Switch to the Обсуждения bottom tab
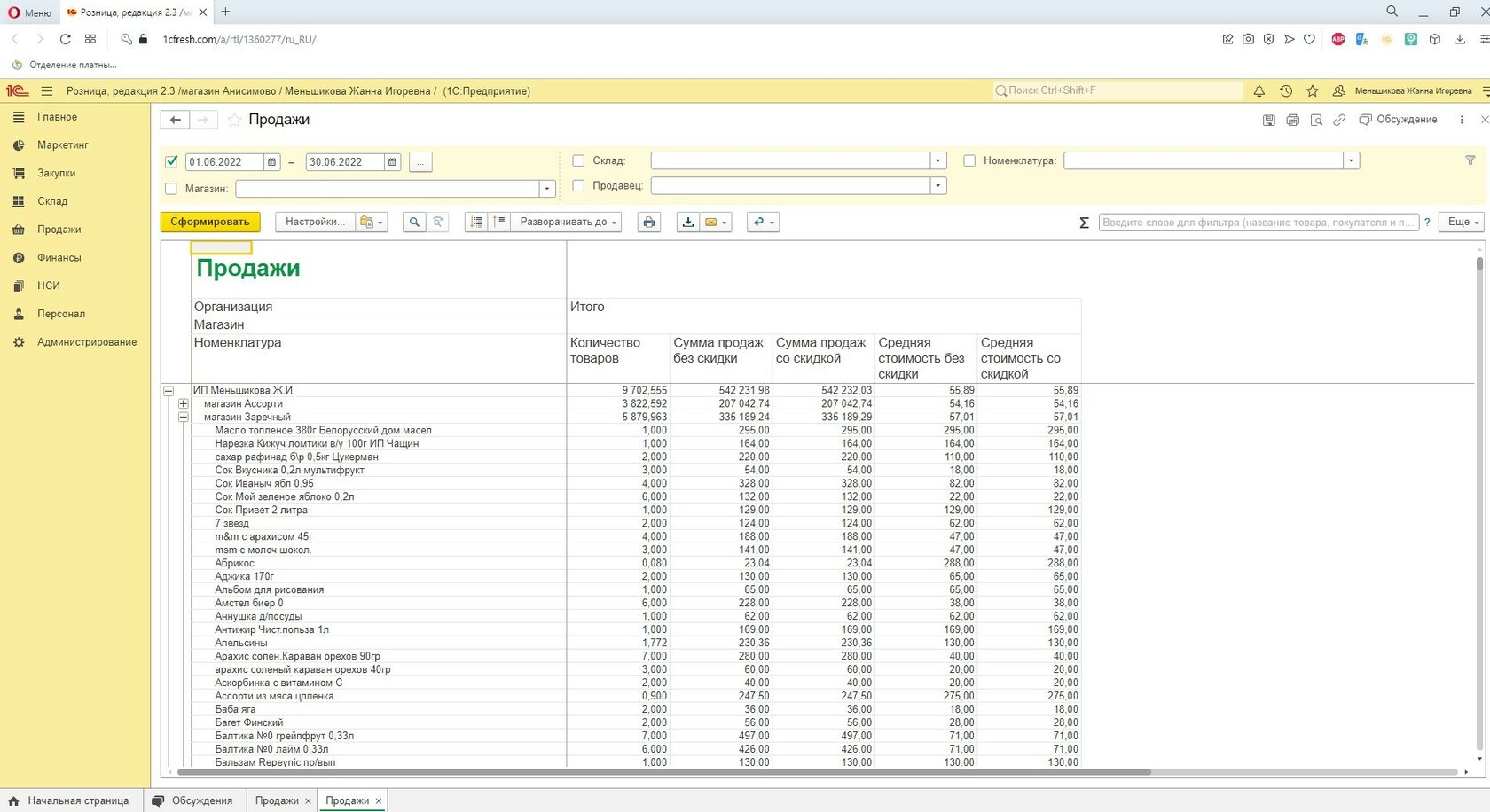The width and height of the screenshot is (1490, 812). point(193,800)
